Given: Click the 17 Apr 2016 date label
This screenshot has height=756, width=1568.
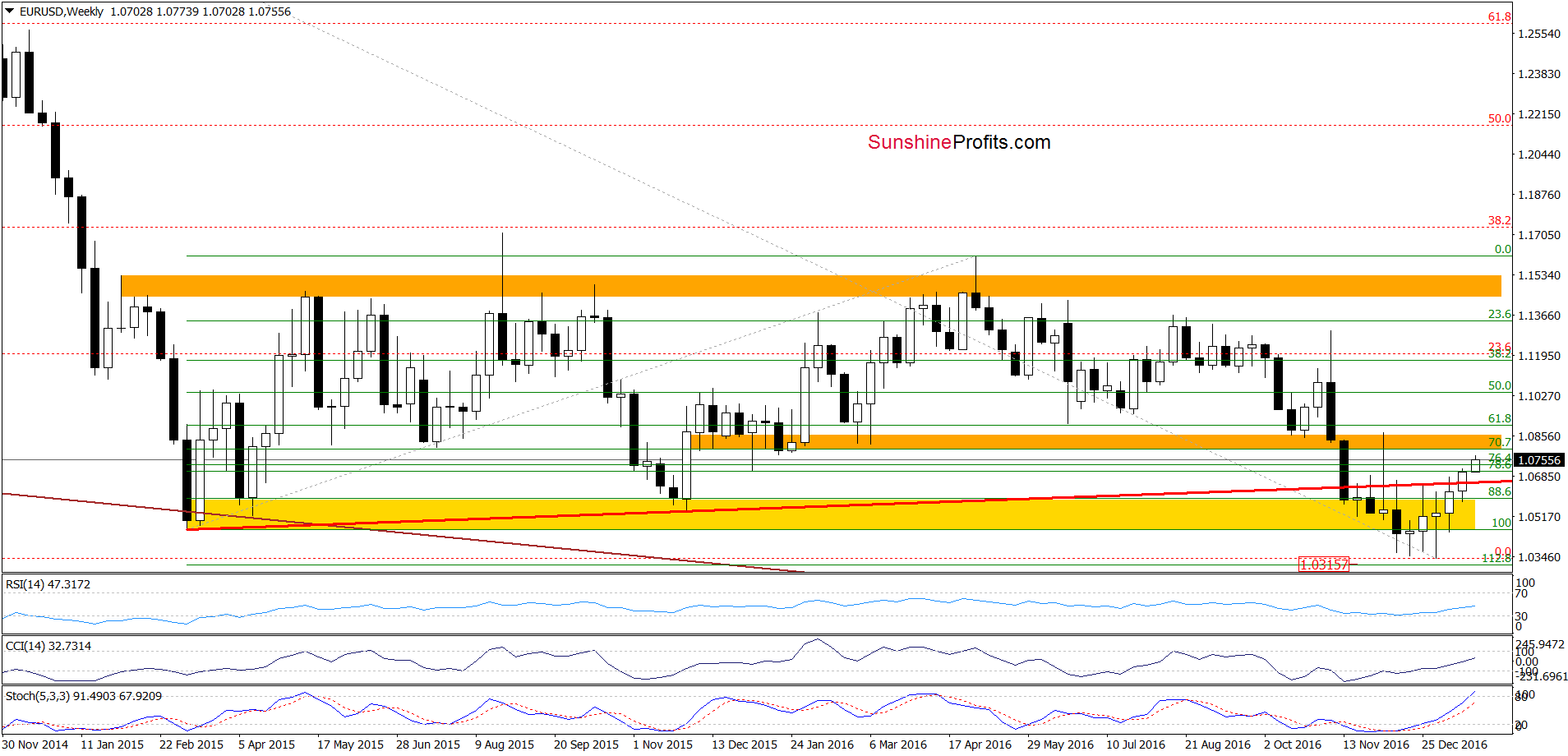Looking at the screenshot, I should 980,744.
